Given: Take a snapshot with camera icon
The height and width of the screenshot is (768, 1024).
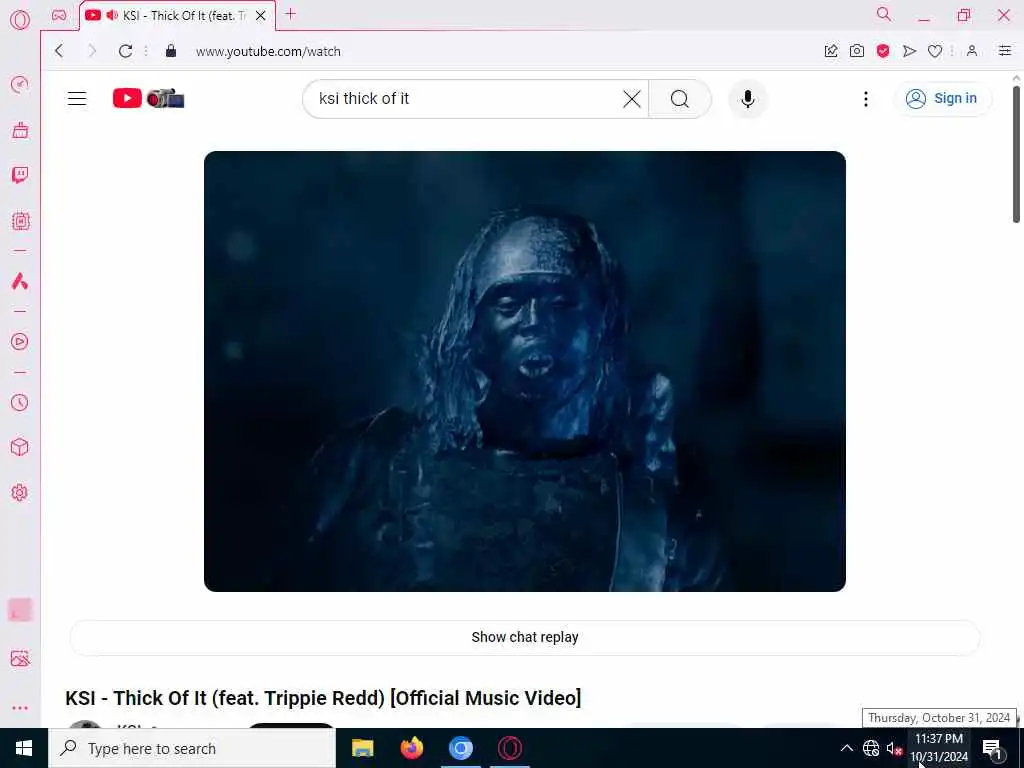Looking at the screenshot, I should (x=857, y=51).
